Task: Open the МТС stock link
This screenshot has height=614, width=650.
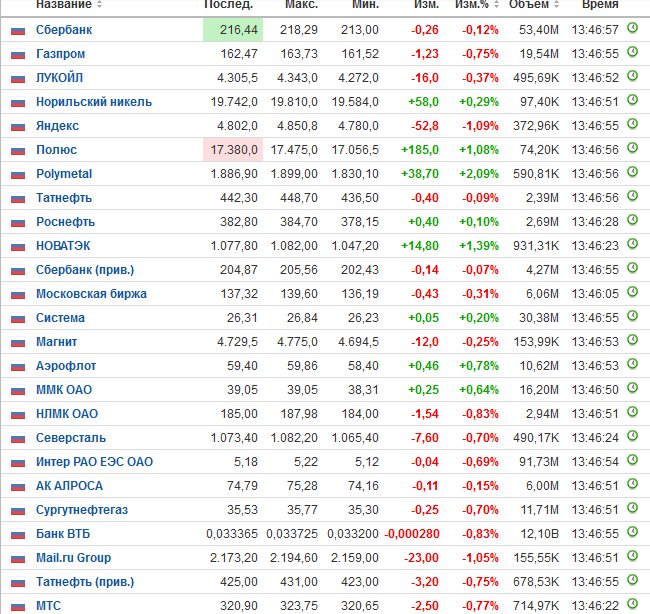Action: [x=48, y=606]
